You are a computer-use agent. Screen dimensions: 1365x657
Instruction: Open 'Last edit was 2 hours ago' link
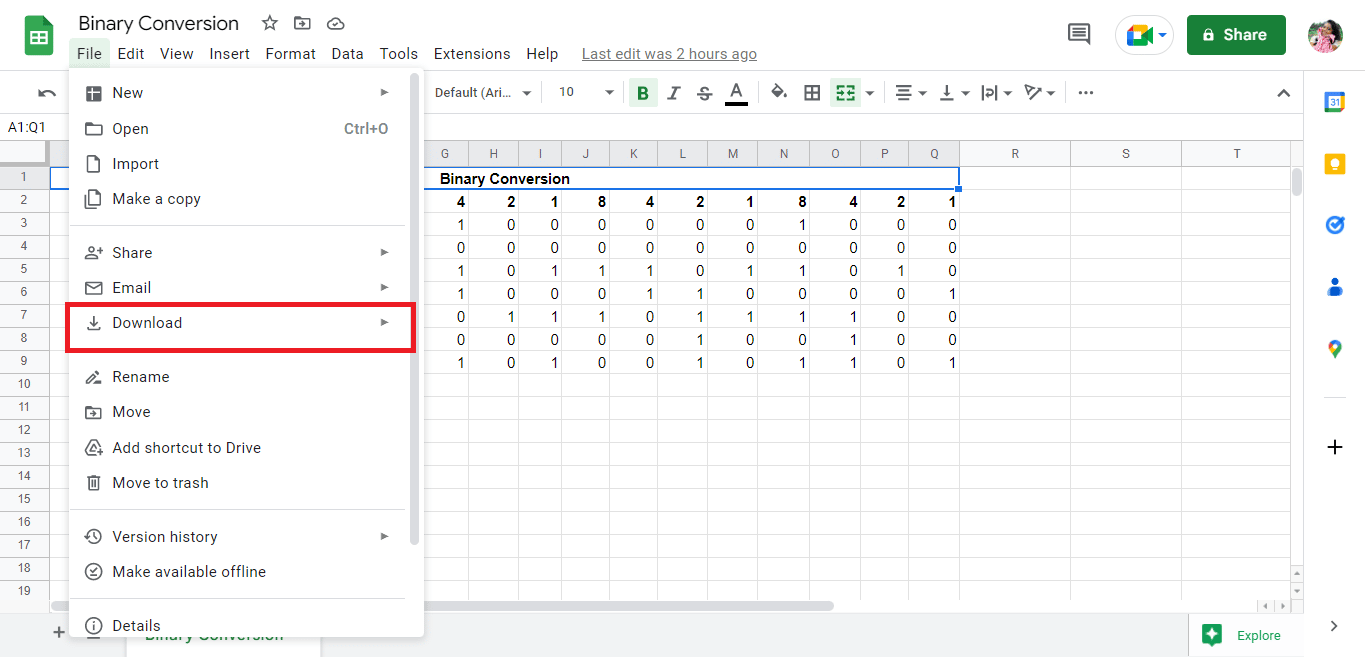pos(669,54)
